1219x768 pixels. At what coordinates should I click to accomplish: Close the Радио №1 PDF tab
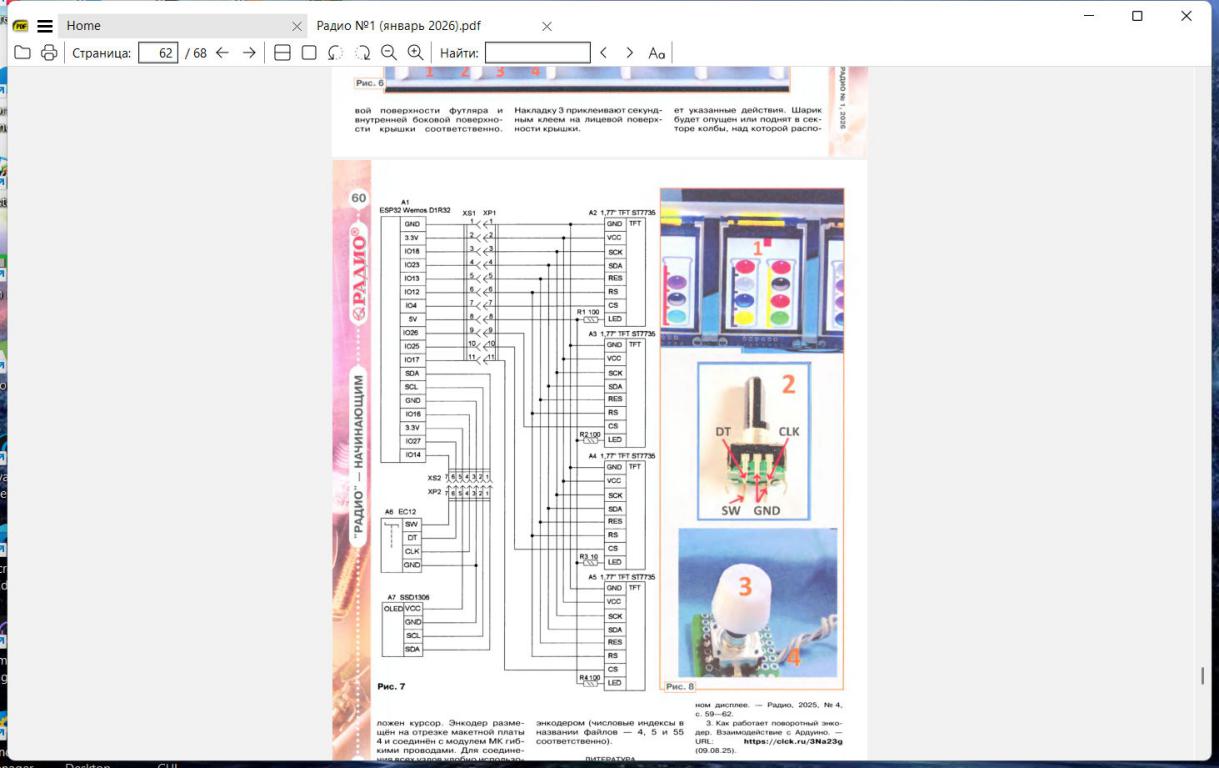point(546,26)
